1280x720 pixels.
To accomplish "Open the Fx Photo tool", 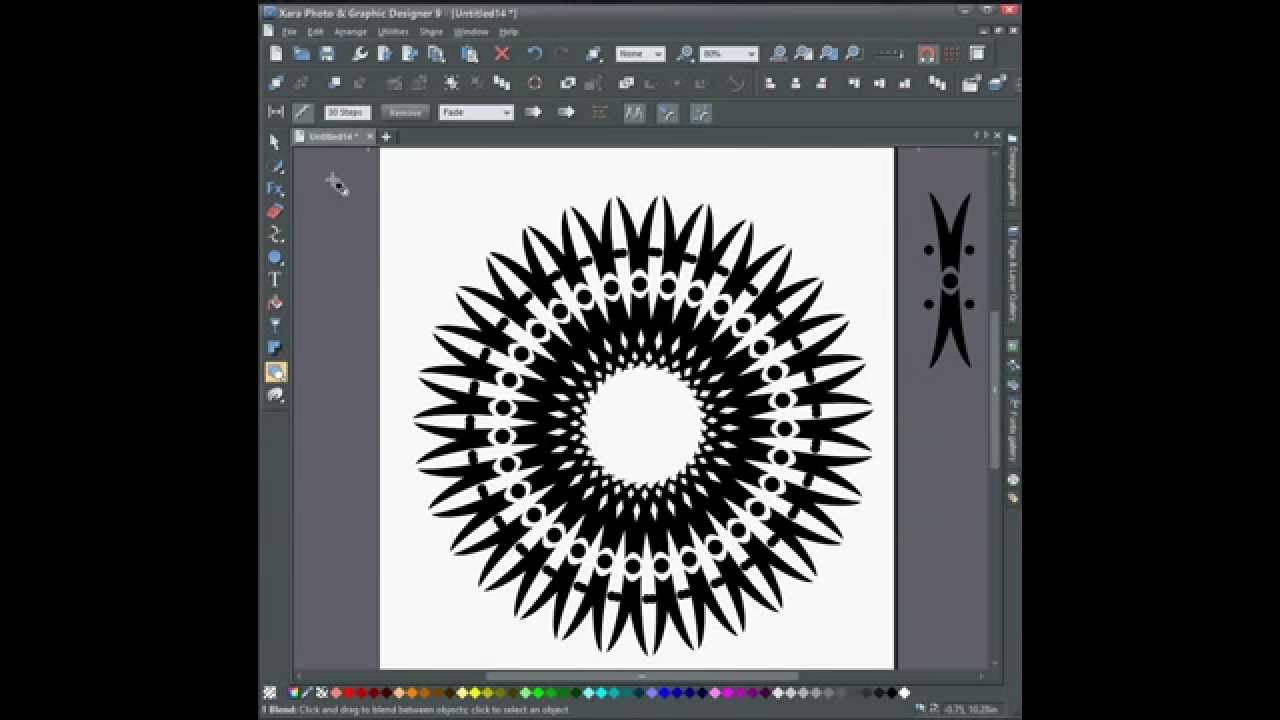I will point(275,188).
